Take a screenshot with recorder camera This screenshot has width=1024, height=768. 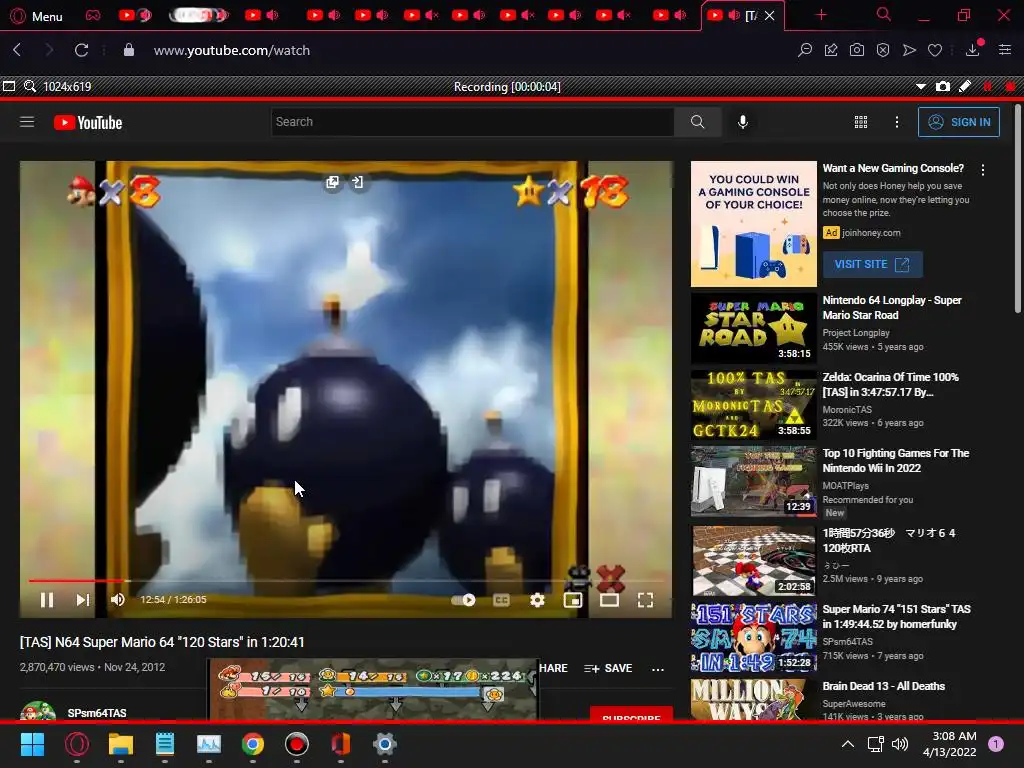(x=942, y=86)
